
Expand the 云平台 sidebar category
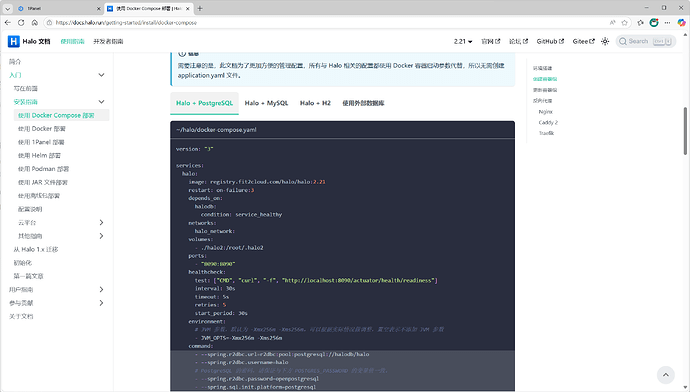pos(101,223)
